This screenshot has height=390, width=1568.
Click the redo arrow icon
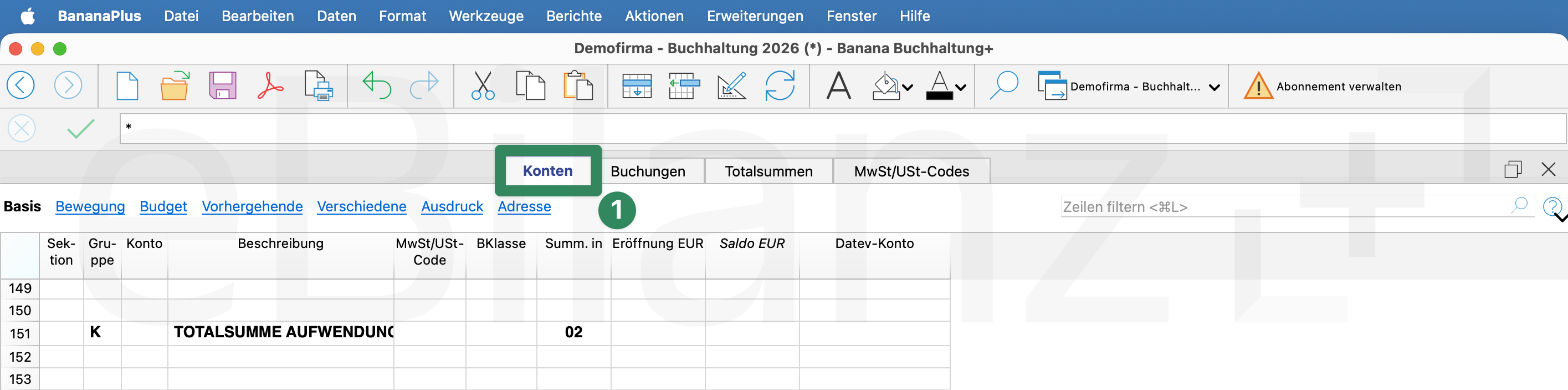click(424, 86)
